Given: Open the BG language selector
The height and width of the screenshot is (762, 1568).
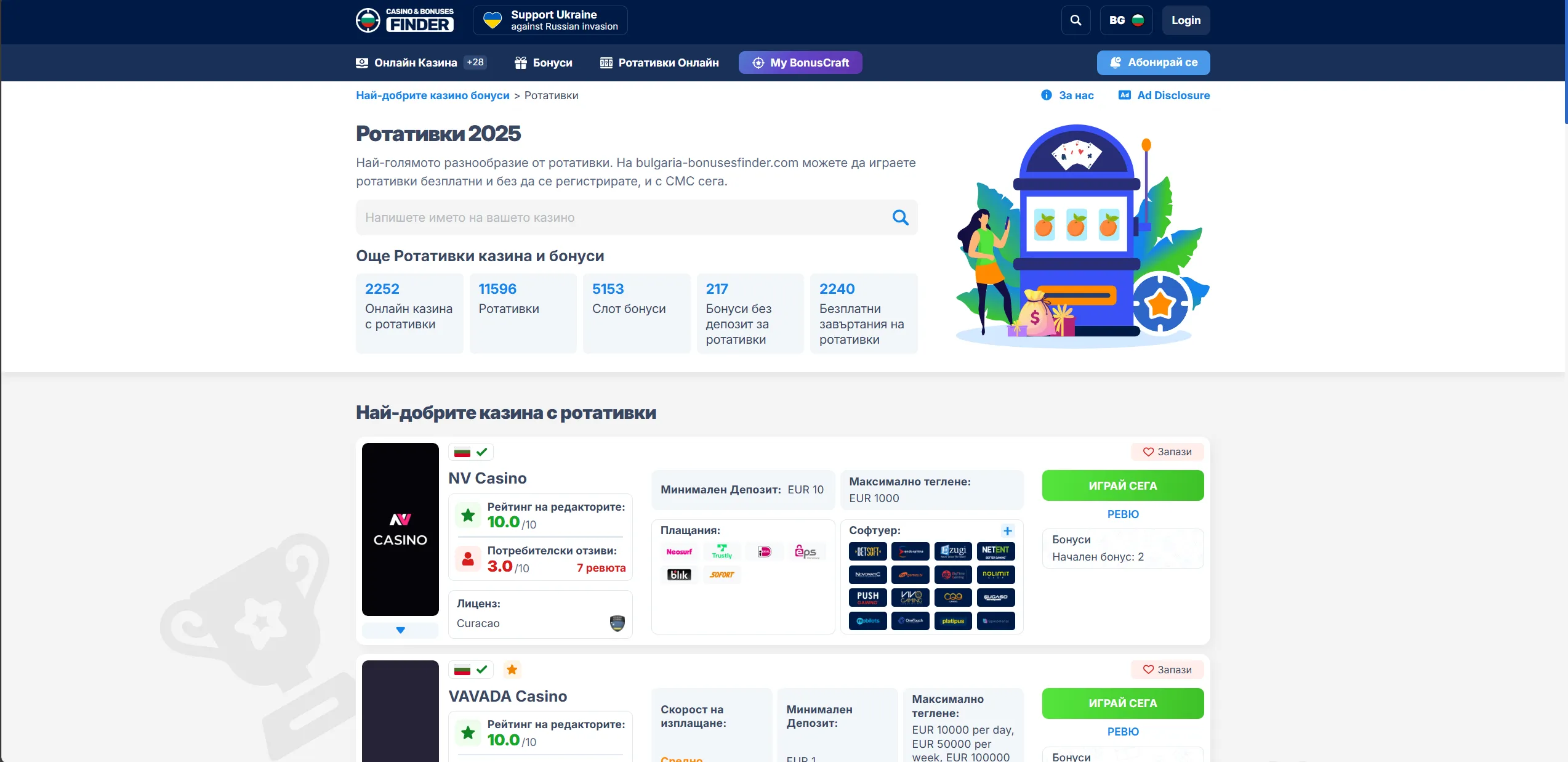Looking at the screenshot, I should (1126, 20).
